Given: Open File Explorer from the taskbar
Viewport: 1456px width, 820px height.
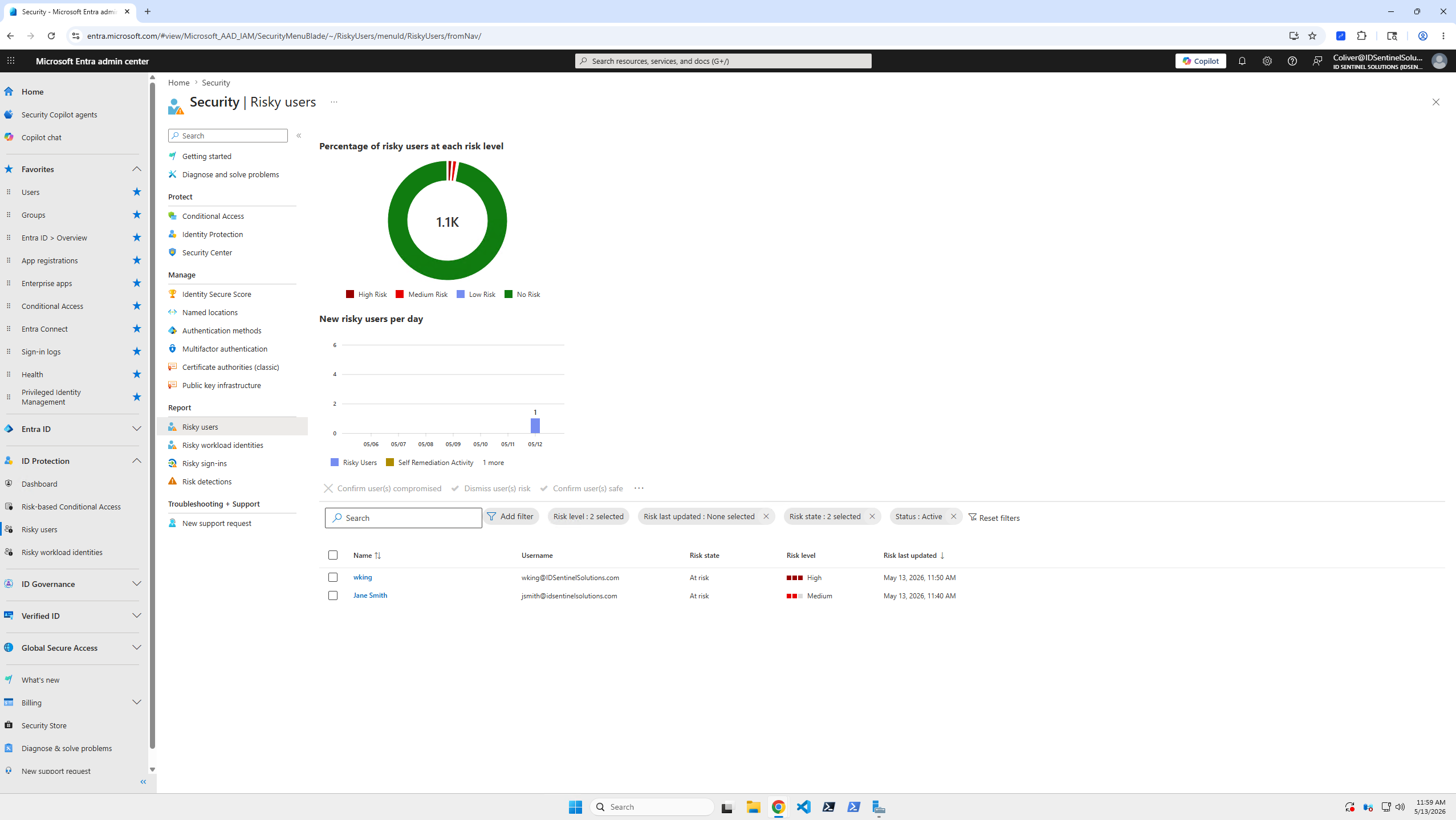Looking at the screenshot, I should 754,807.
